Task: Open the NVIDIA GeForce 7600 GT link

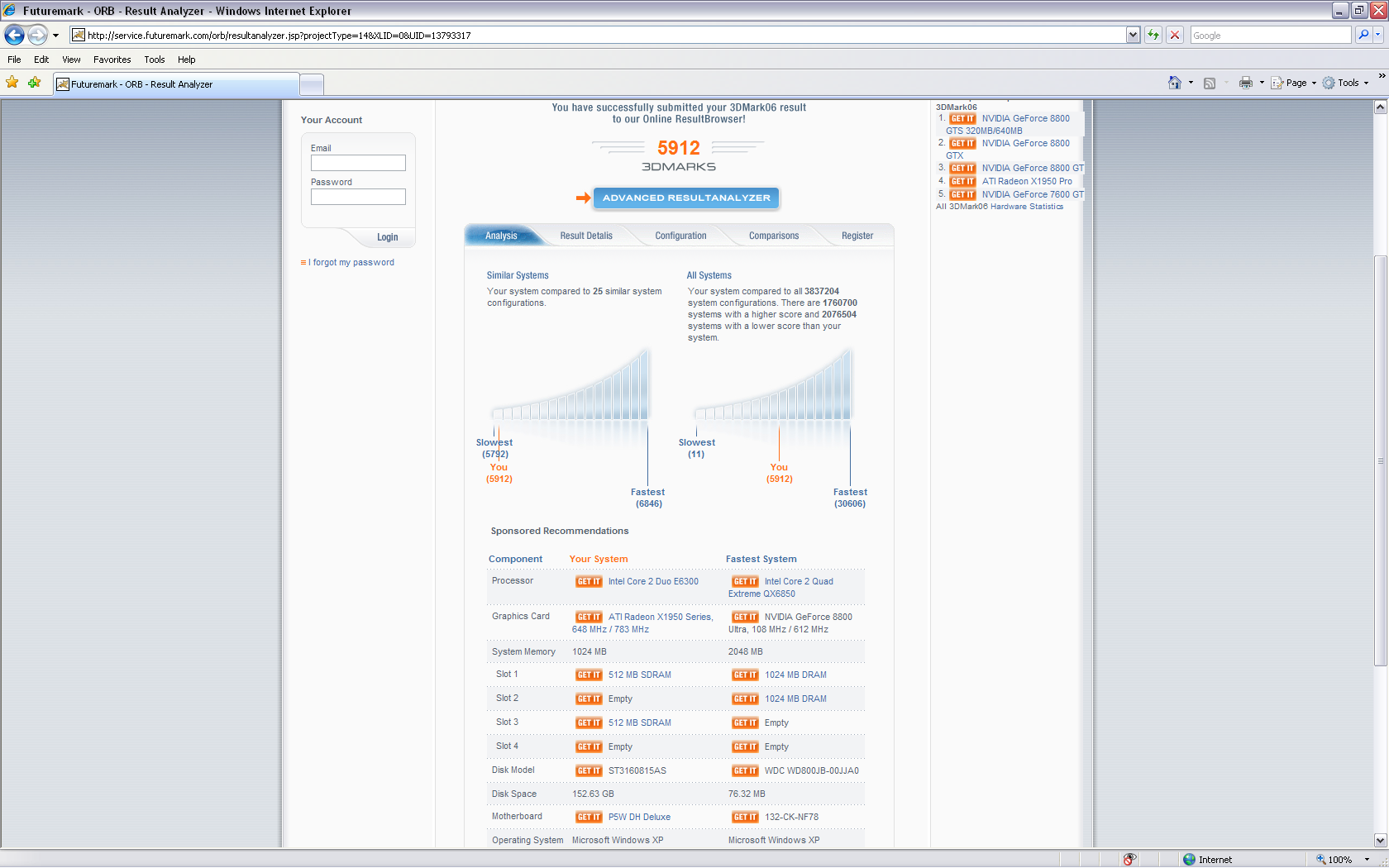Action: tap(1033, 194)
